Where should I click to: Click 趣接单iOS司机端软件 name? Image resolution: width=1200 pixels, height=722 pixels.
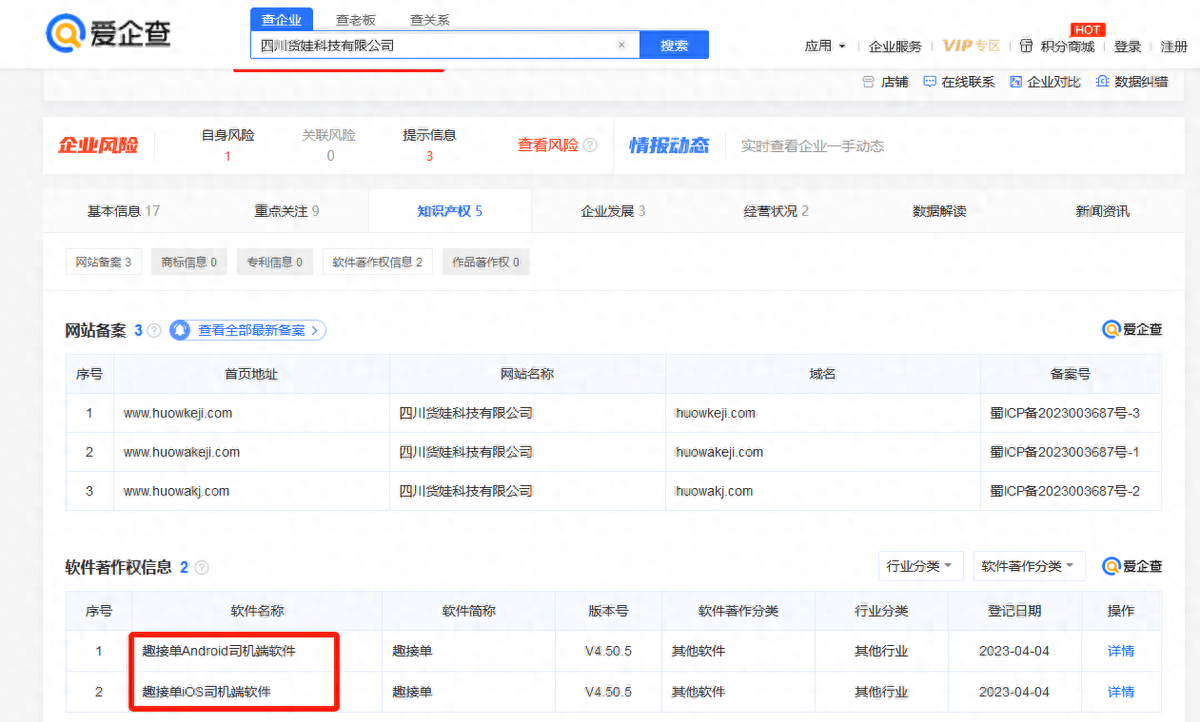(206, 692)
